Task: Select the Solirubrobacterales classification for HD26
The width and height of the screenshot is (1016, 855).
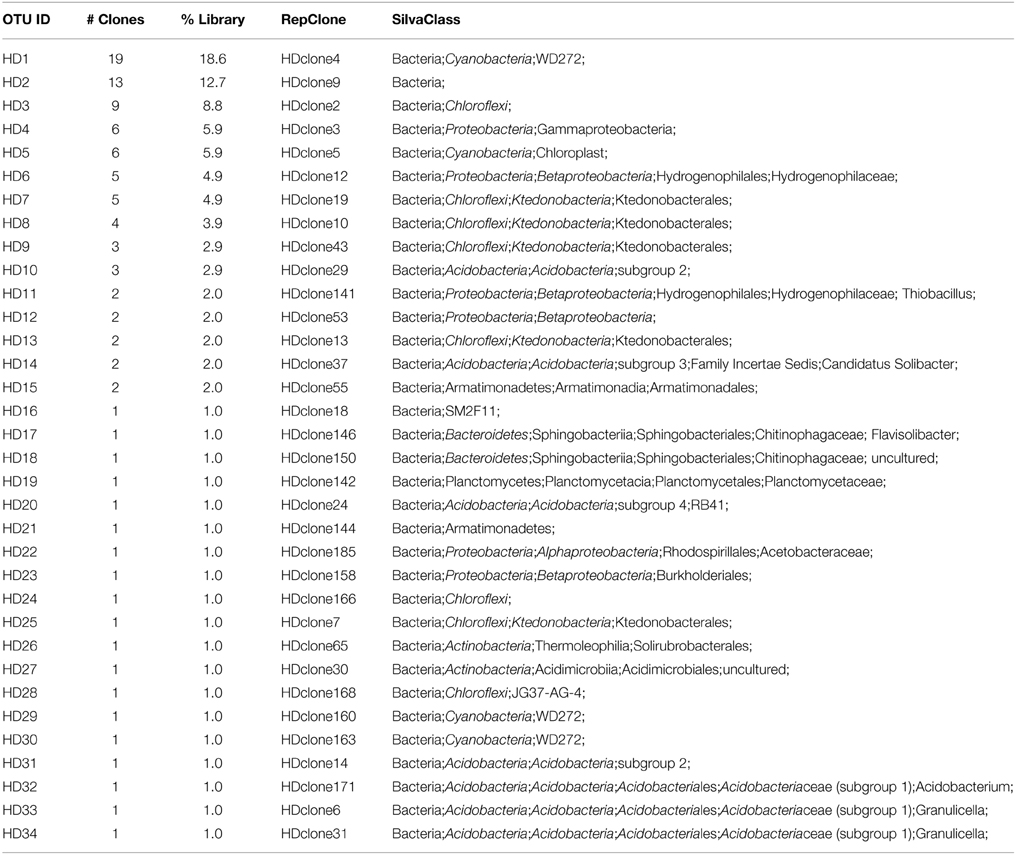Action: [691, 646]
